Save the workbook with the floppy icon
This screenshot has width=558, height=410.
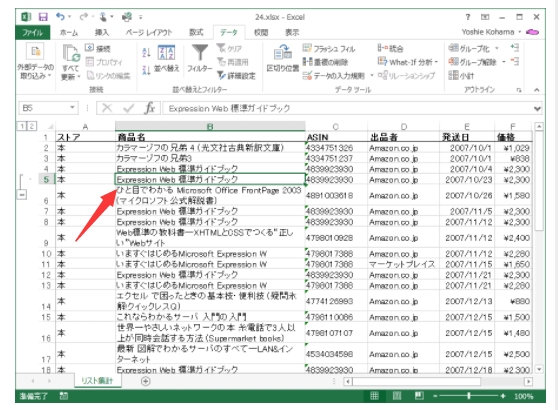point(43,17)
